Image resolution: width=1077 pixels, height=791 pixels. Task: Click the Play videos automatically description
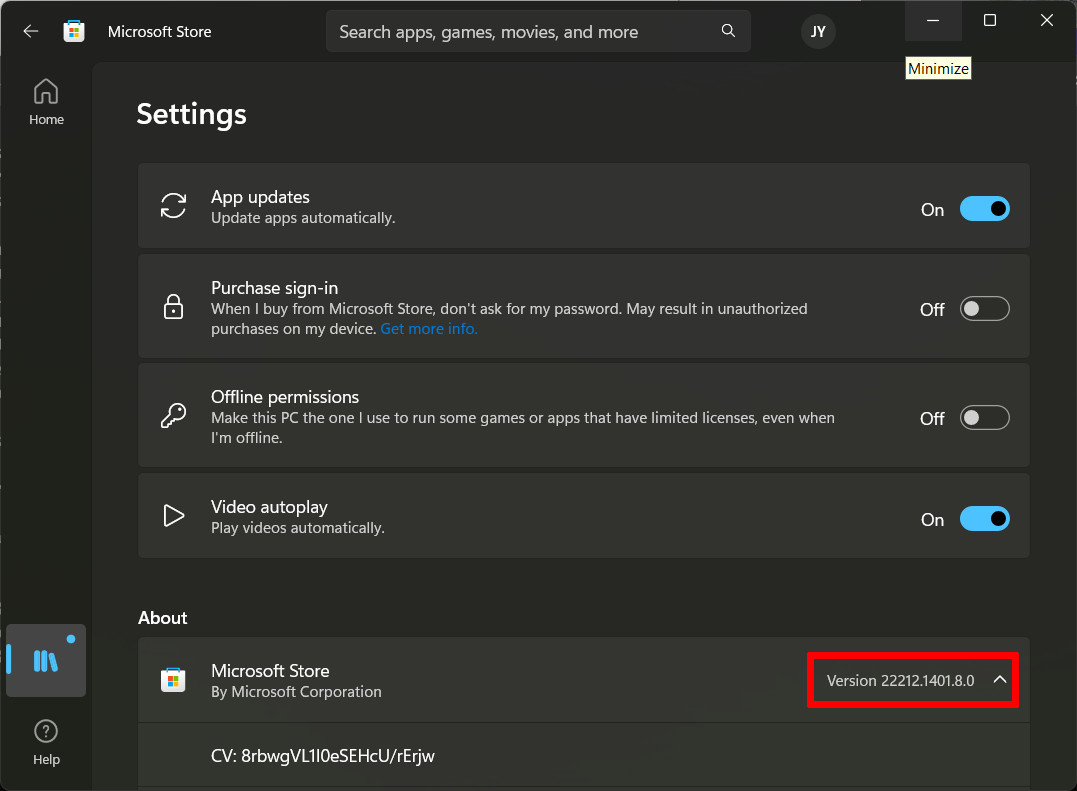297,528
